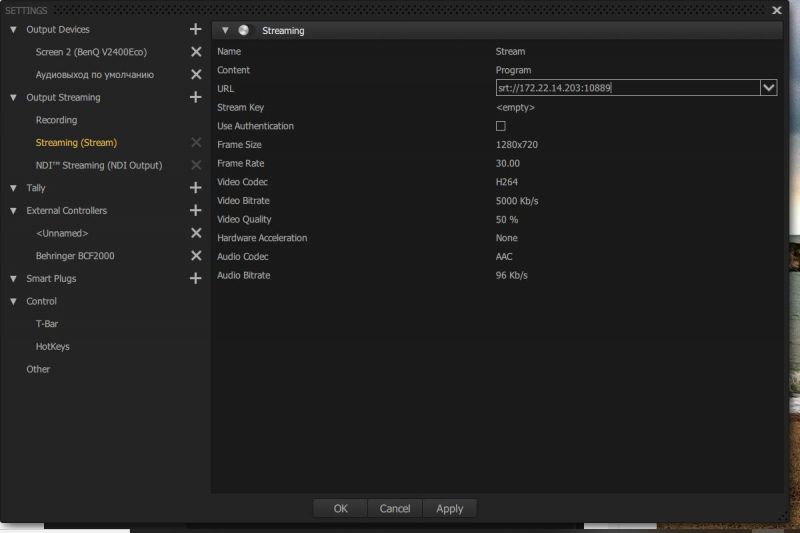
Task: Add a new Tally item
Action: click(x=195, y=188)
